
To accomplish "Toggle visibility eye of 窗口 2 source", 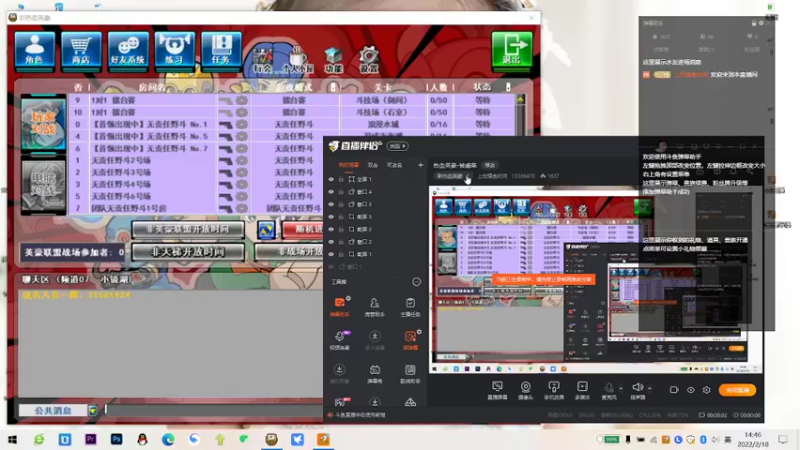I will coord(331,242).
